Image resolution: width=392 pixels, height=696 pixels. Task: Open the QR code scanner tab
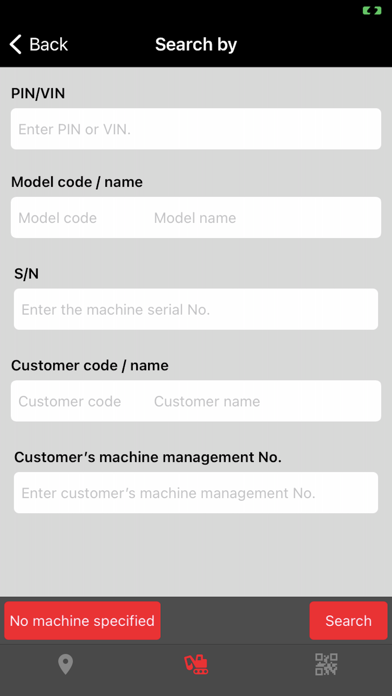[326, 664]
